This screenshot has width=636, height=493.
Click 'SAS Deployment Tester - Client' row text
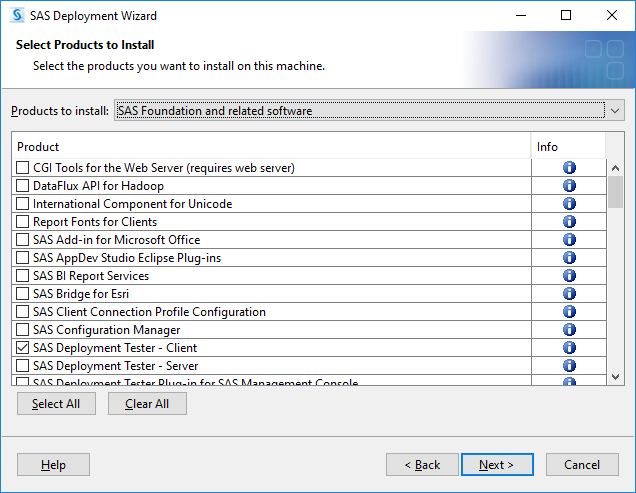(x=115, y=348)
